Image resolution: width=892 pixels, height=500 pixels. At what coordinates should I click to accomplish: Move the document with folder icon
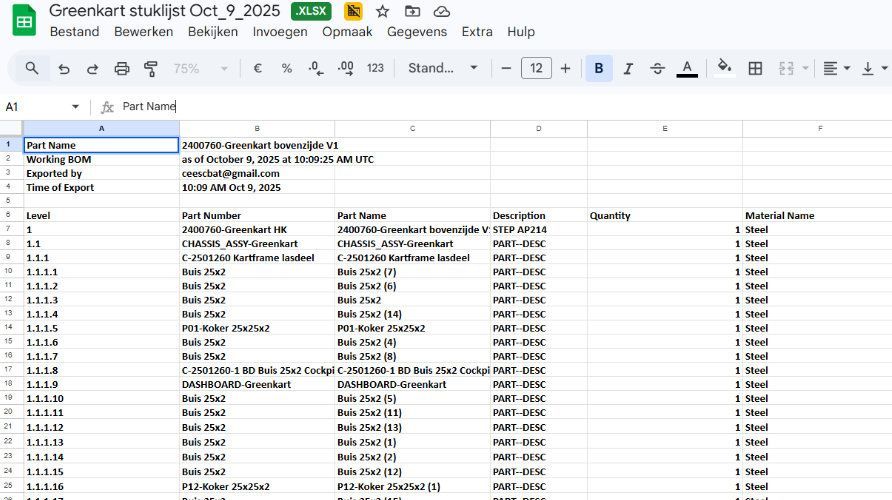click(412, 11)
